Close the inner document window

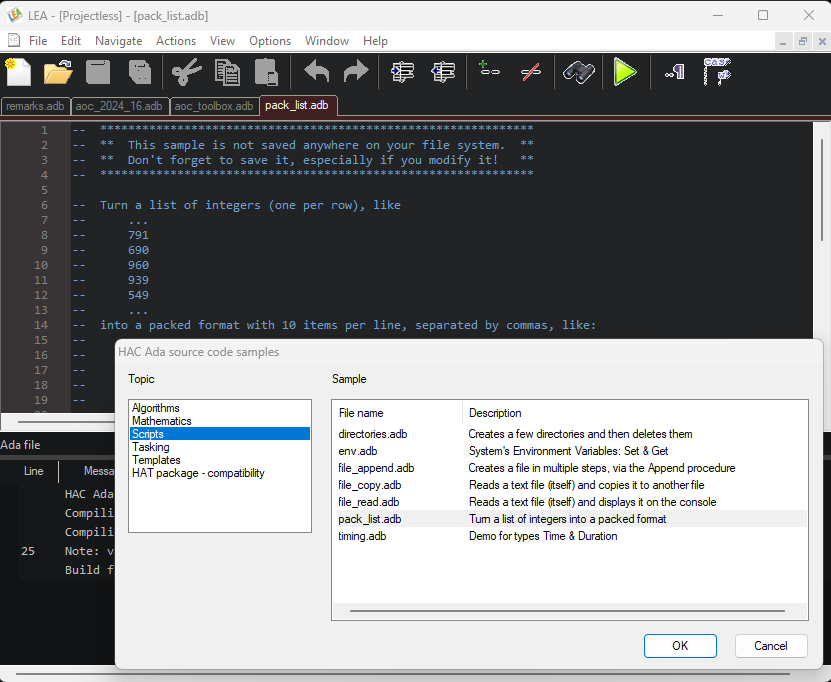(x=822, y=41)
